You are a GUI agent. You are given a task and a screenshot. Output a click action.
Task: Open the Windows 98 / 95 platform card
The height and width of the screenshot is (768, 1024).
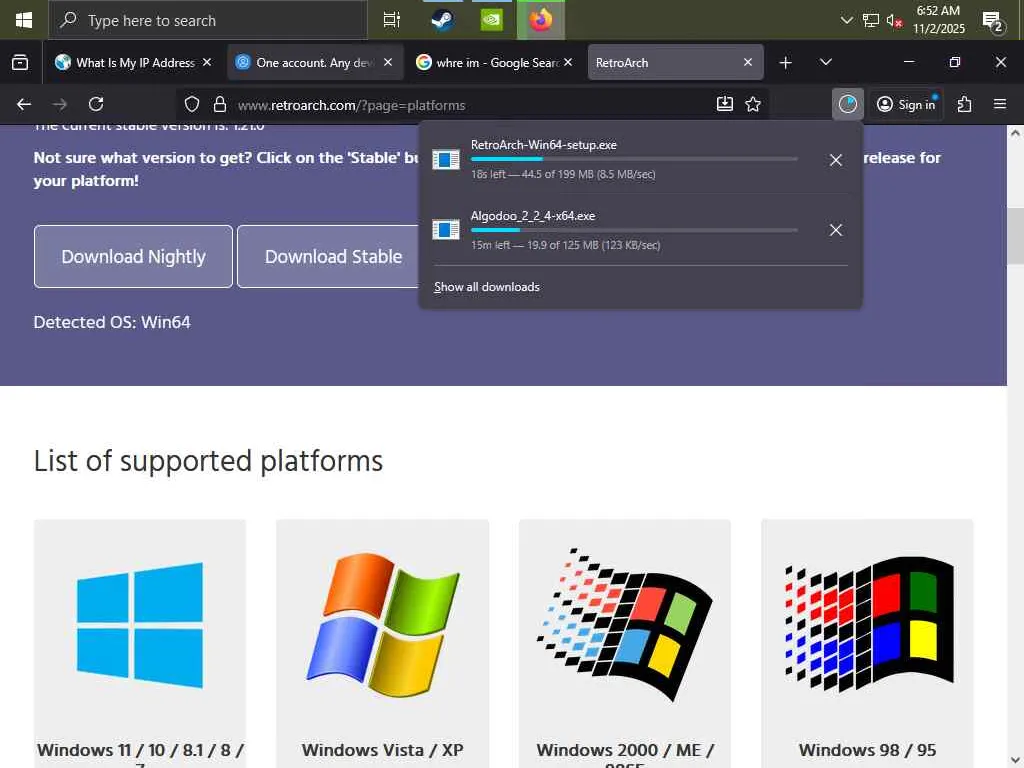867,643
